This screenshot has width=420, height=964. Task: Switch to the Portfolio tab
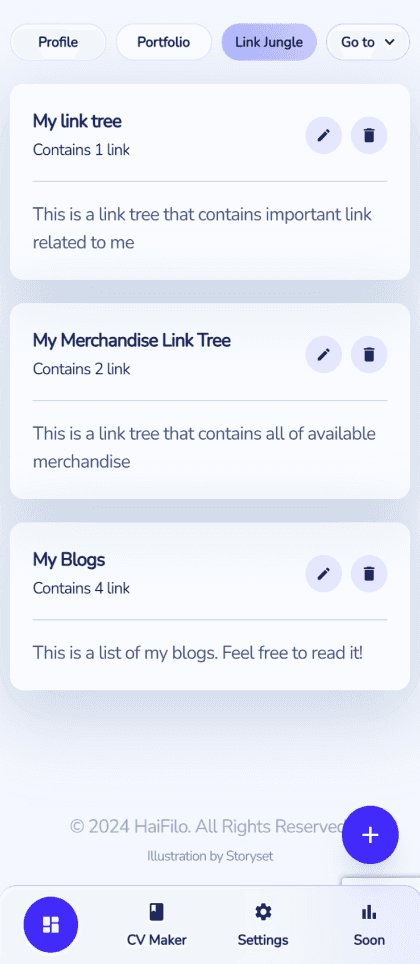tap(164, 42)
